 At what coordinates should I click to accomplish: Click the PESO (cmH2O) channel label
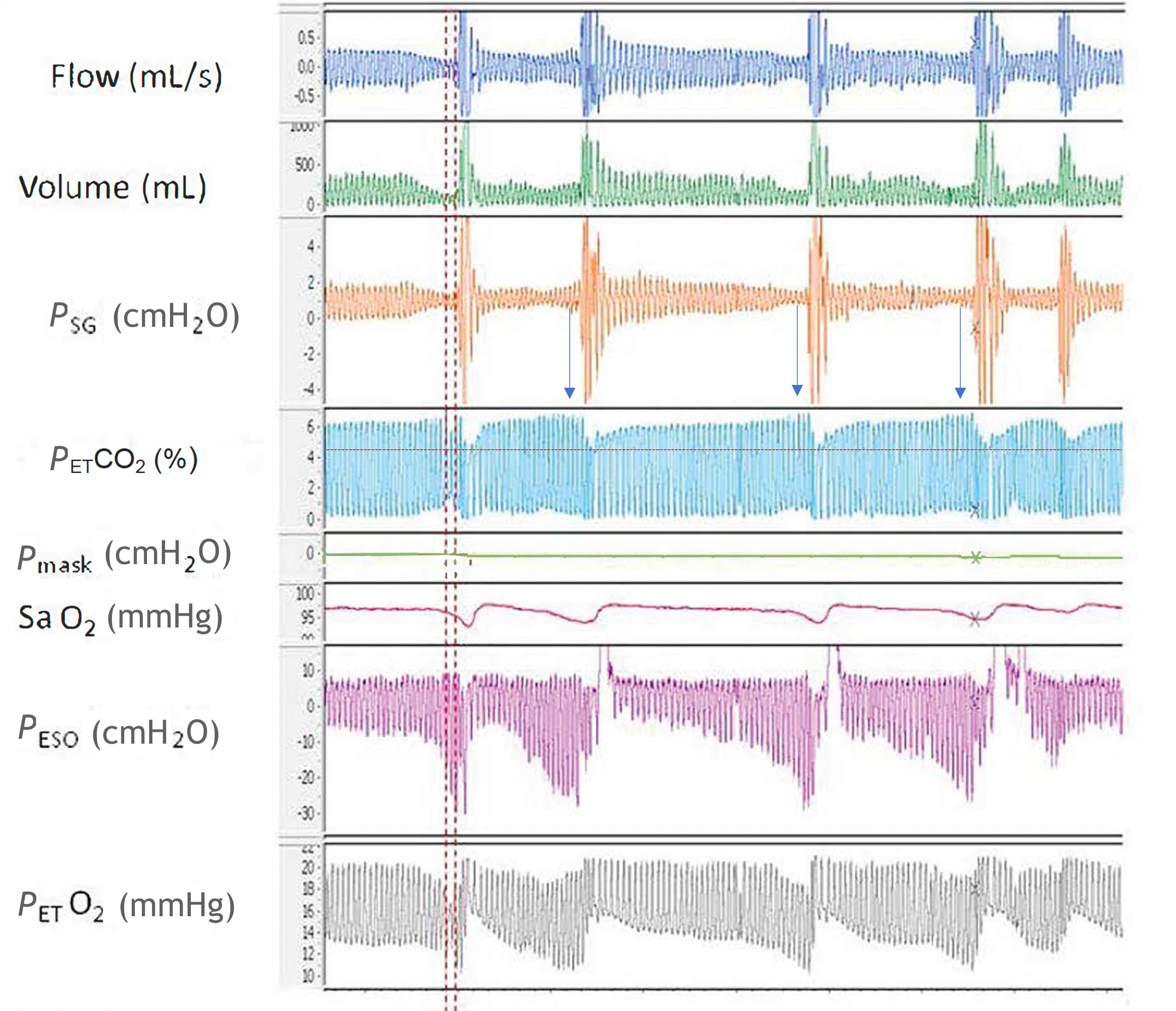point(118,732)
